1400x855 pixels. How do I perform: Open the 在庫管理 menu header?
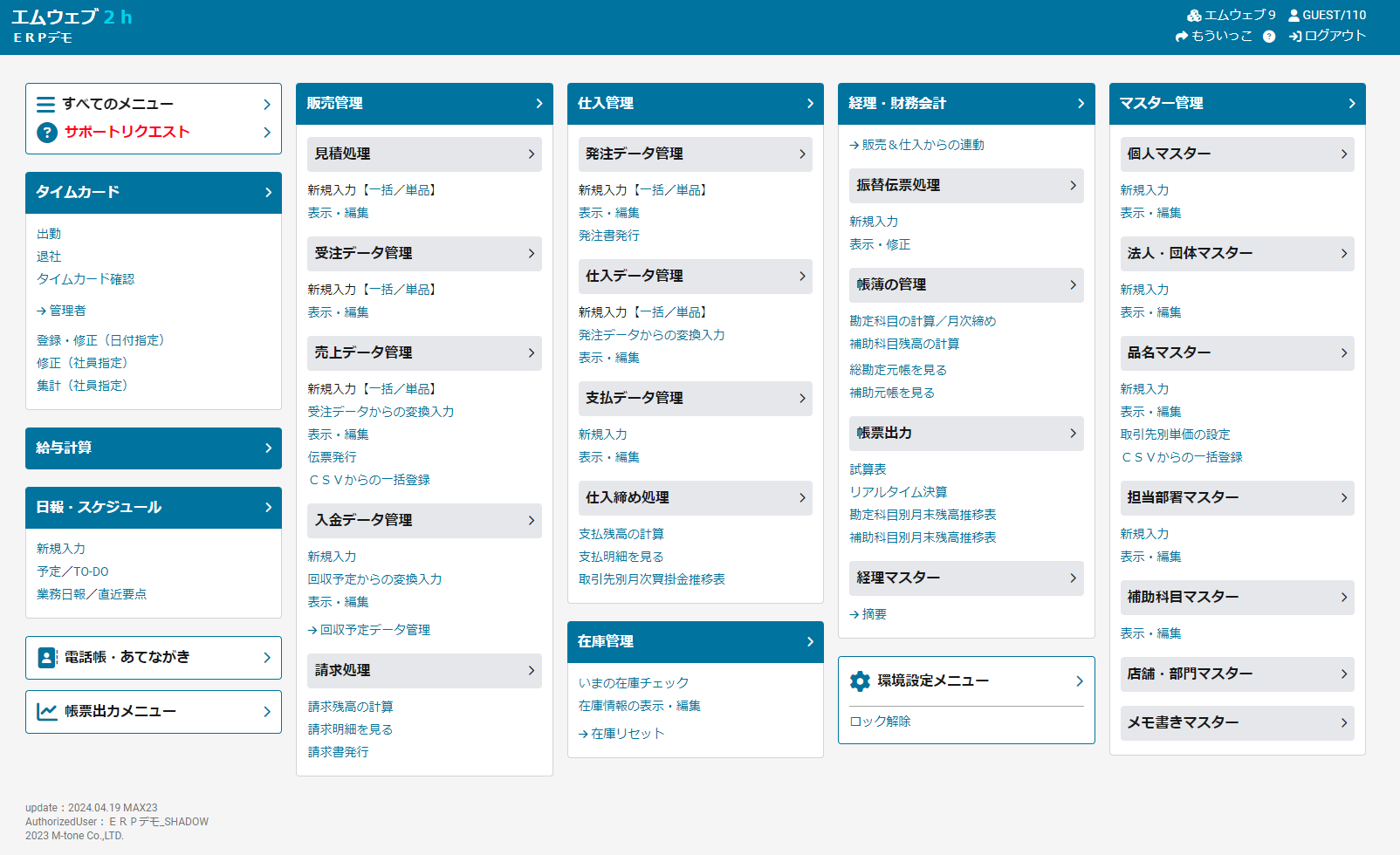coord(695,642)
